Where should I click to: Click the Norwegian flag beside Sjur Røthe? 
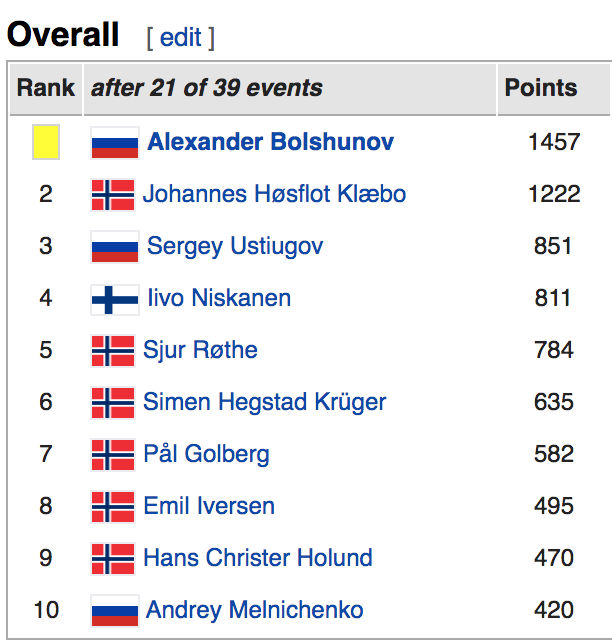click(112, 350)
